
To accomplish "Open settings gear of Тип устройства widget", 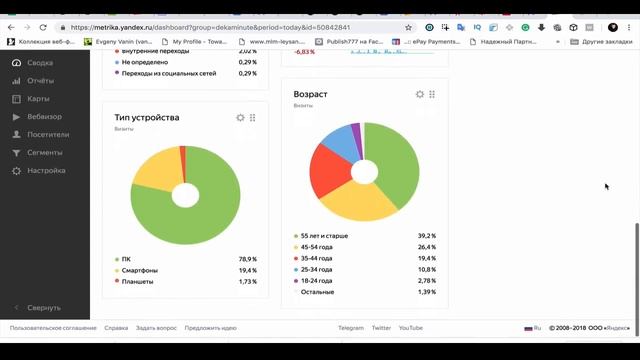I will pos(240,118).
